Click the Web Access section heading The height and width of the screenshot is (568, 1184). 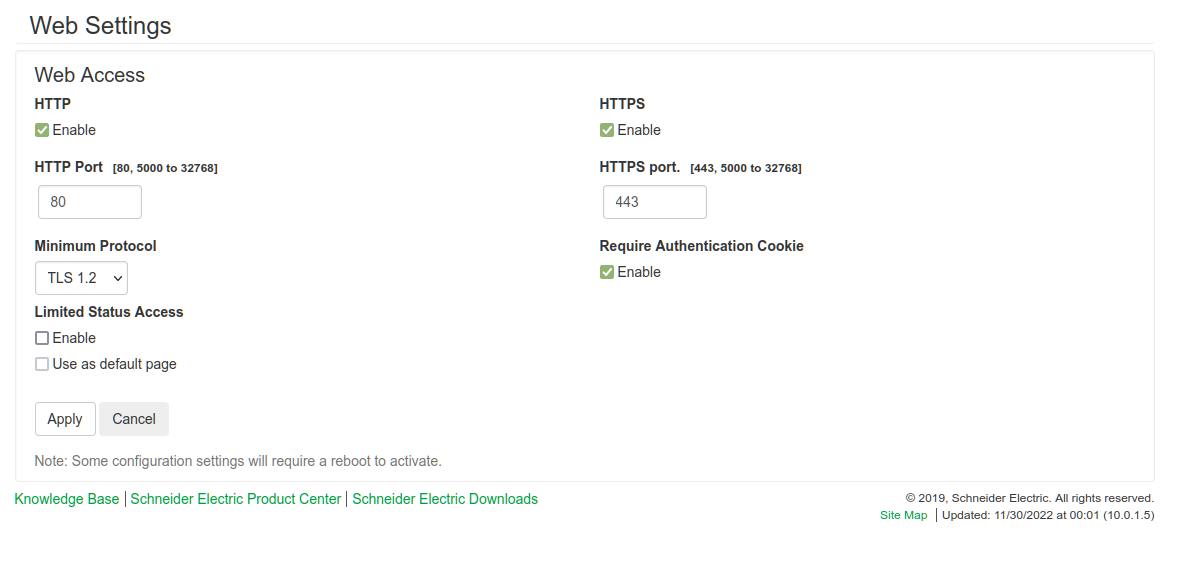[x=90, y=75]
